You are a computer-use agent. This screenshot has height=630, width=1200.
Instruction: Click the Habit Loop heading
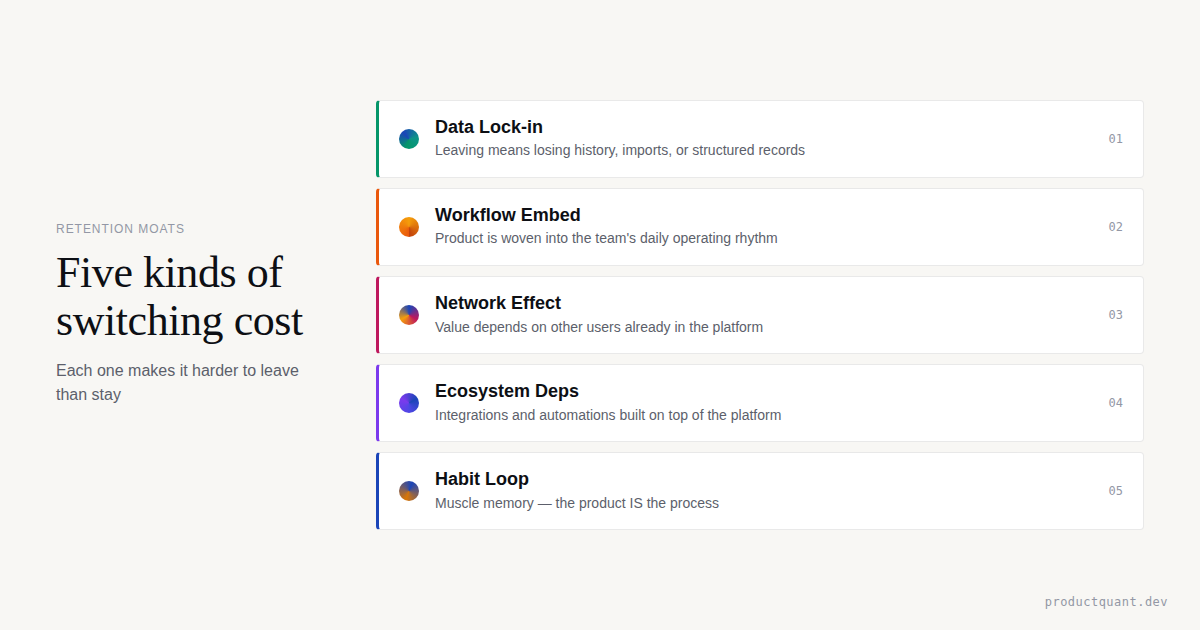point(482,479)
